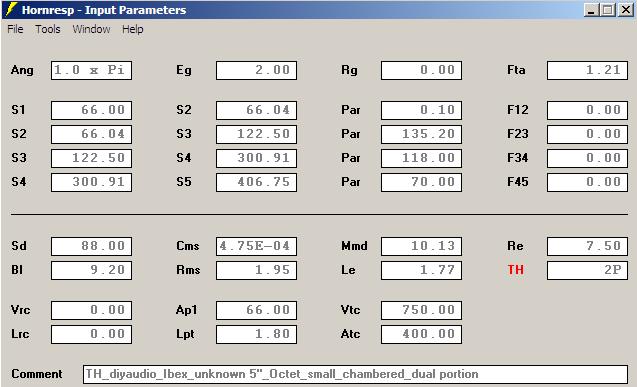Select the Atc field with 400.00
This screenshot has width=637, height=387.
pos(421,334)
